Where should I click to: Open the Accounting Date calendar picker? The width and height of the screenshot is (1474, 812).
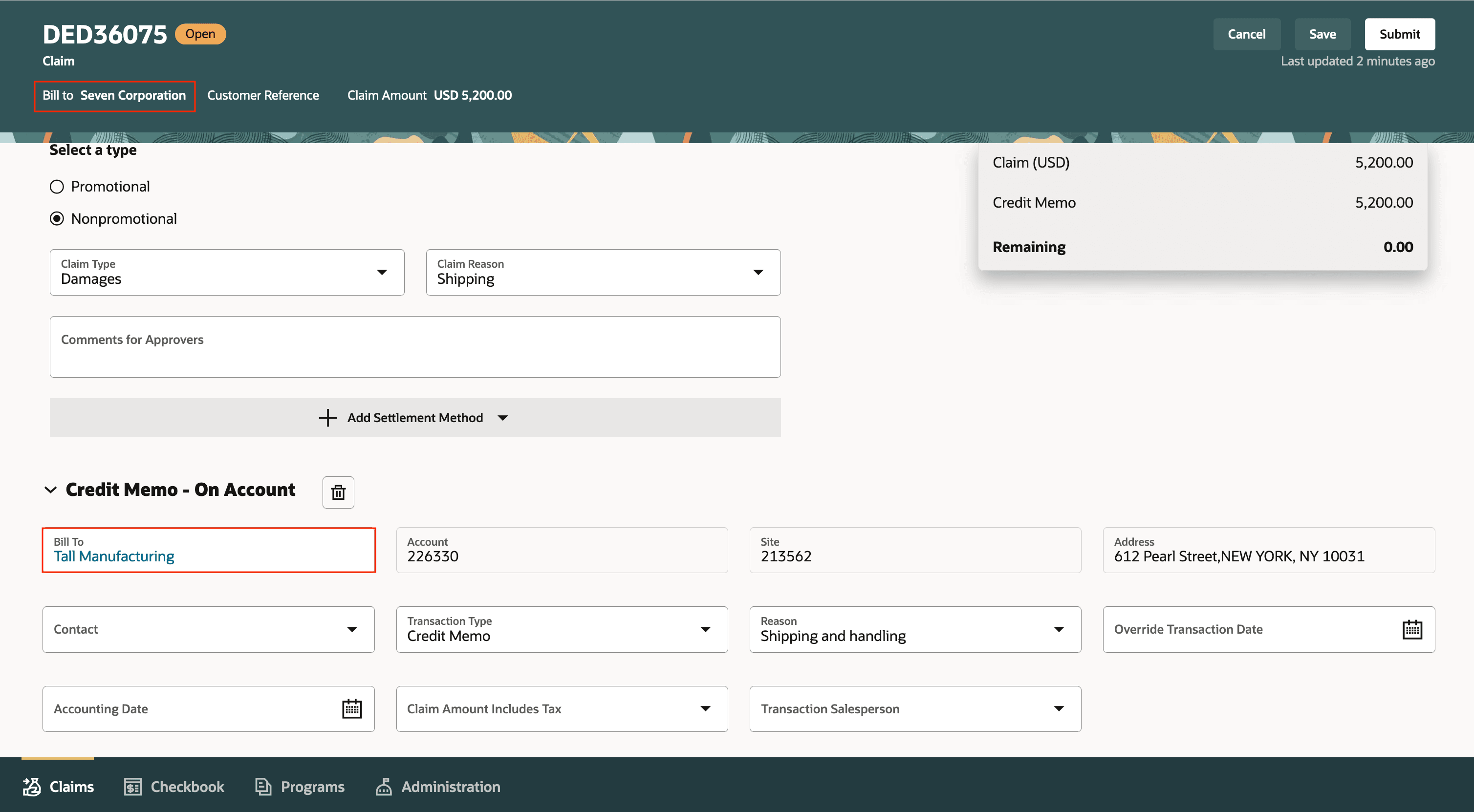351,708
